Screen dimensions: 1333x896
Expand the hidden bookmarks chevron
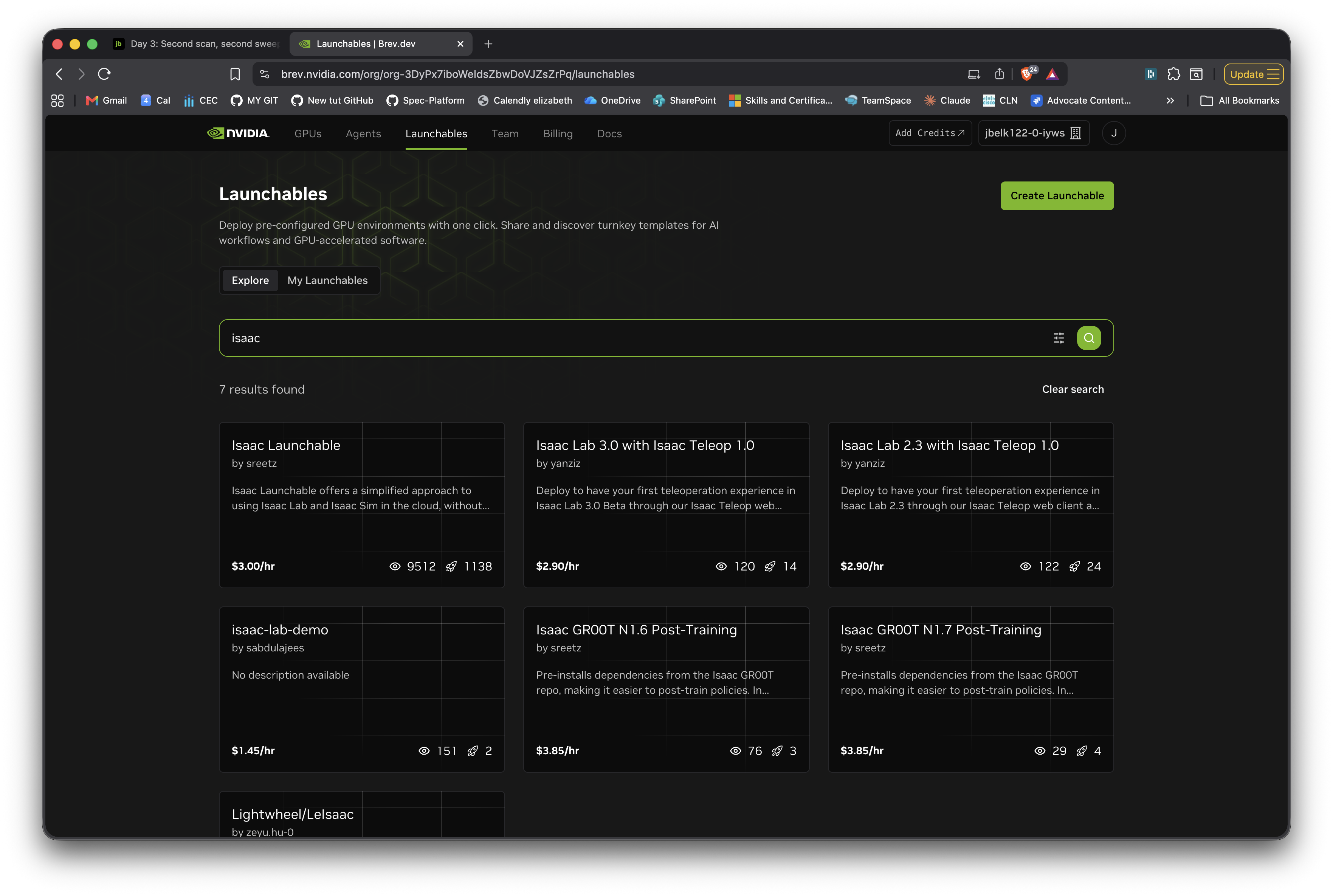point(1170,101)
